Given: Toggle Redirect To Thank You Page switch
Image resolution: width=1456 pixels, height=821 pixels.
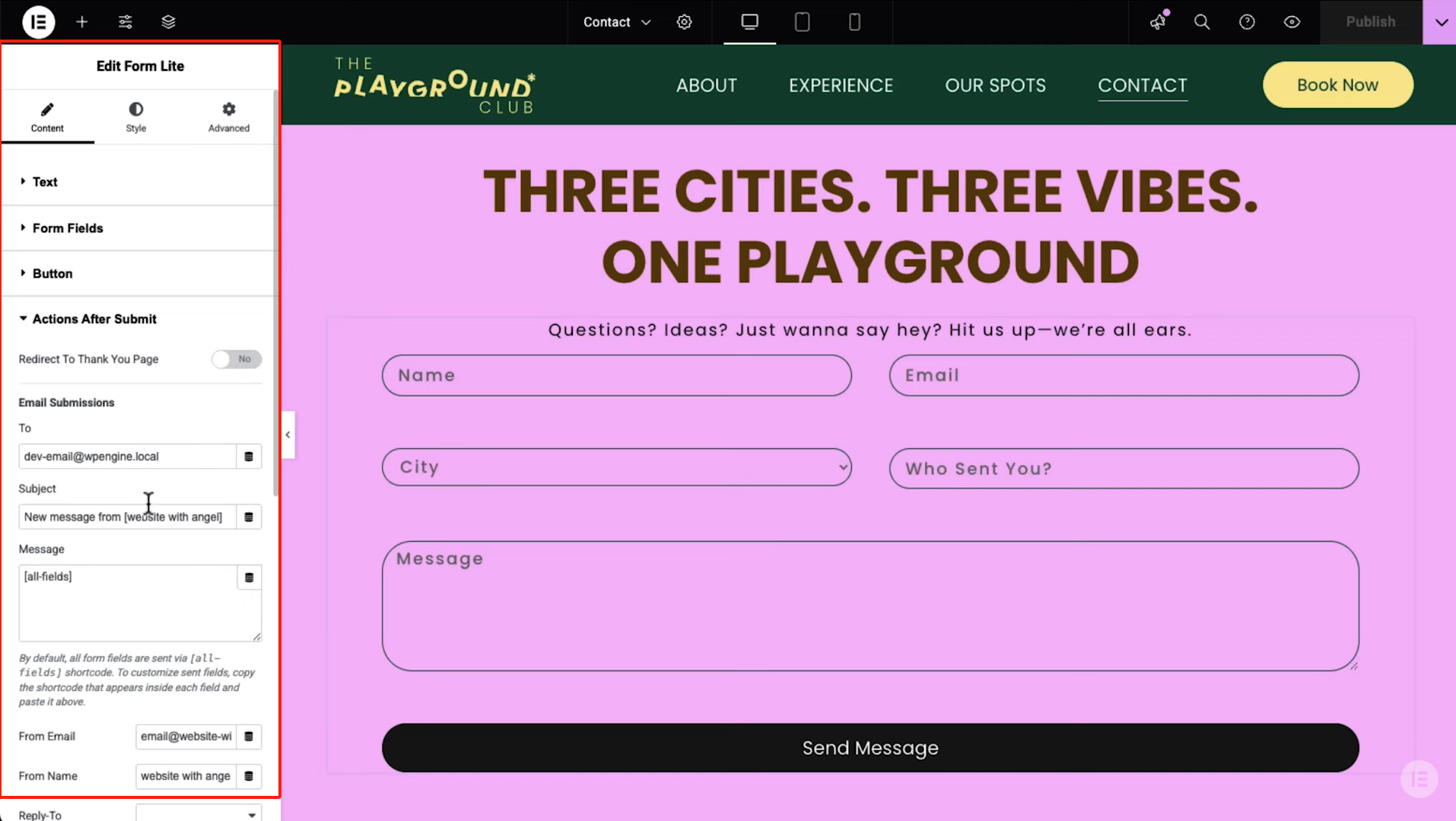Looking at the screenshot, I should pos(237,359).
